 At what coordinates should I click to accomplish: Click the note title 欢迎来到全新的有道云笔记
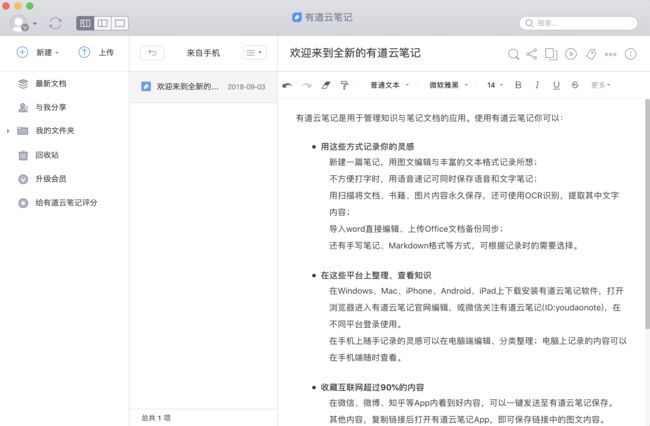click(355, 53)
